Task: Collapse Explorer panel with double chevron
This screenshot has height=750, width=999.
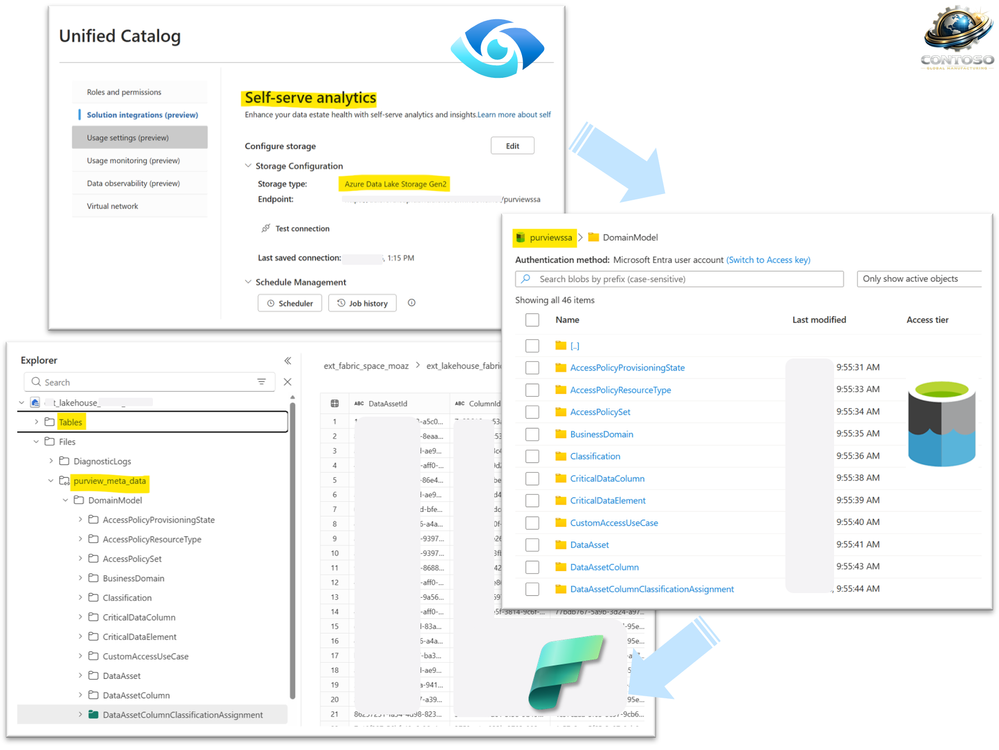Action: coord(287,361)
